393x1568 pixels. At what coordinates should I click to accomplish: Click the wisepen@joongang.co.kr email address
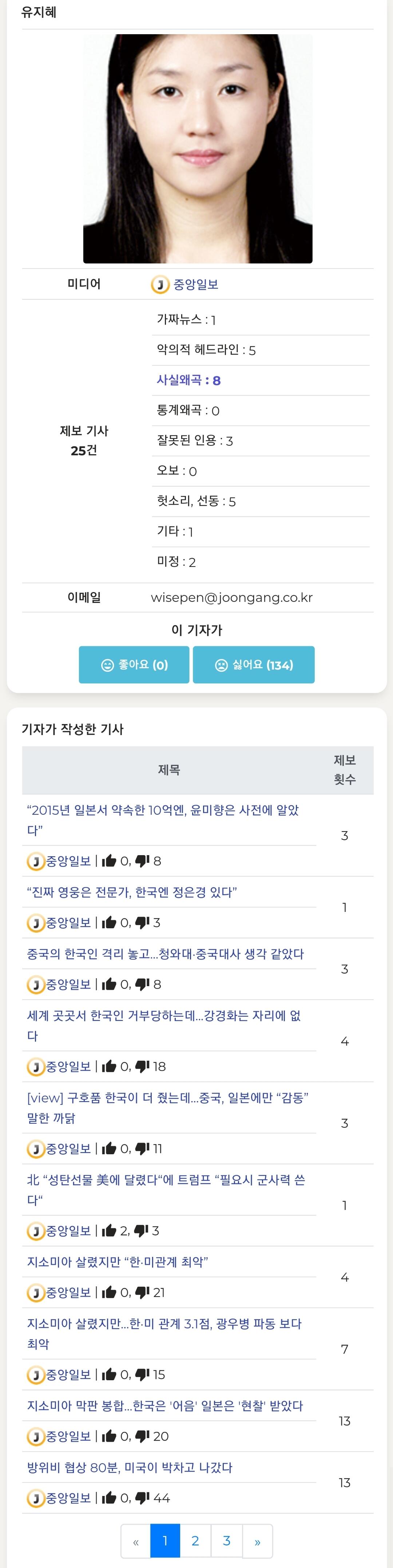coord(232,598)
